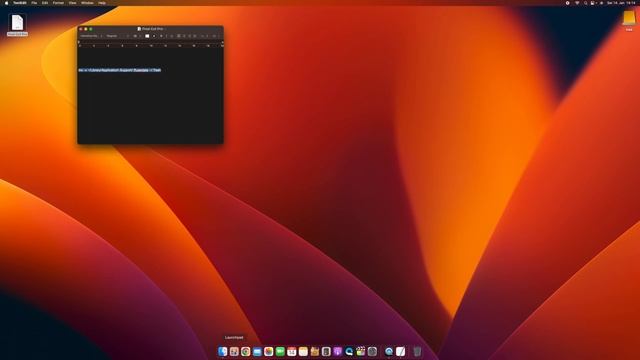Image resolution: width=640 pixels, height=360 pixels.
Task: Open the TextEdit icon in the Dock
Action: [x=400, y=351]
